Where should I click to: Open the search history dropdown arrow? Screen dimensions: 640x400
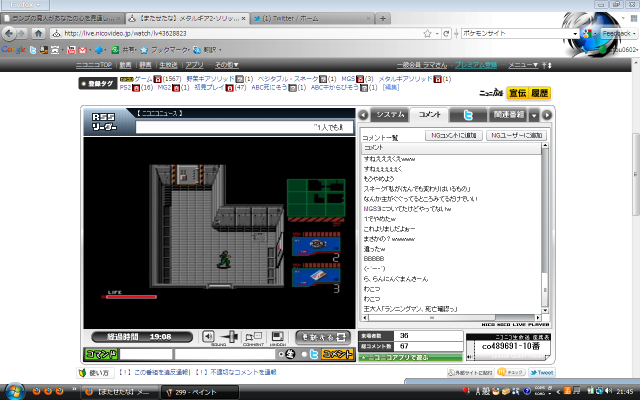[x=575, y=33]
